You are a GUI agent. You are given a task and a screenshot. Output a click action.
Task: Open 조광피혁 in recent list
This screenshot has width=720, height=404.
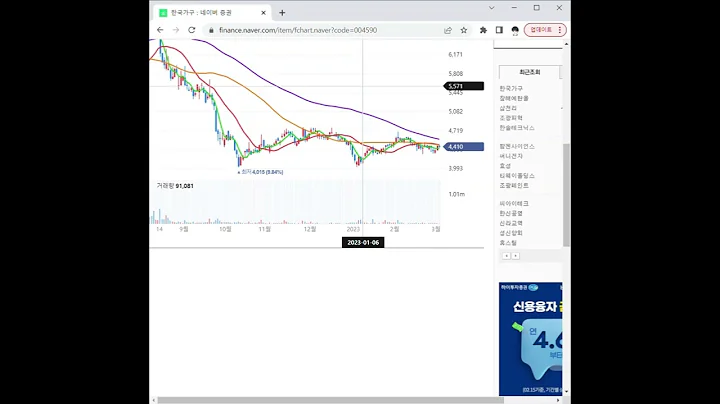(511, 118)
